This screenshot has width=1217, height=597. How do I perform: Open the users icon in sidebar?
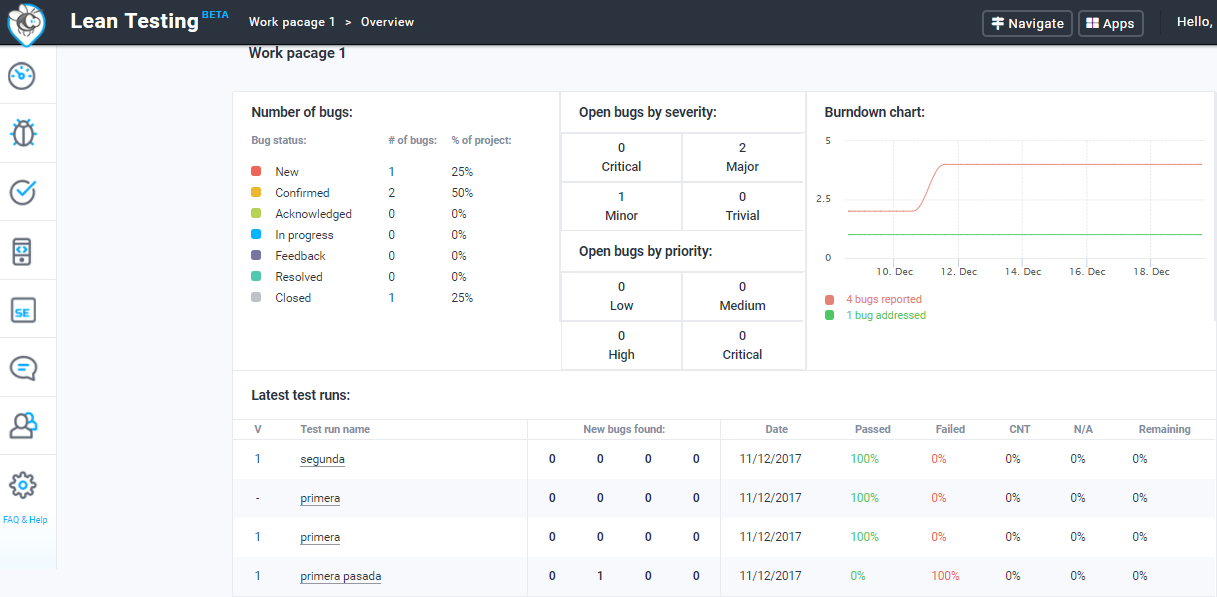[23, 426]
